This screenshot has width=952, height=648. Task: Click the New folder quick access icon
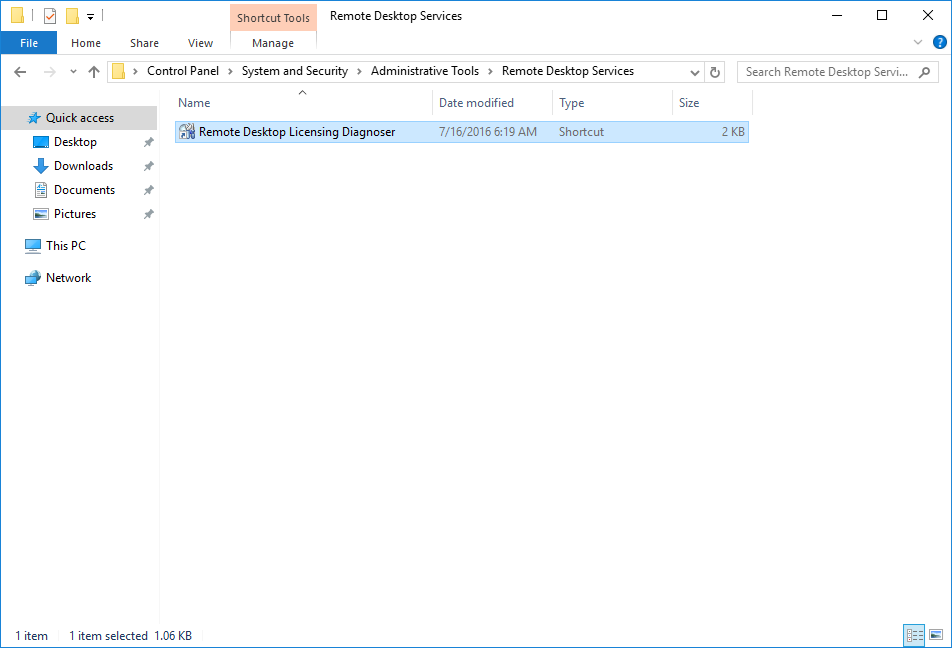point(72,16)
